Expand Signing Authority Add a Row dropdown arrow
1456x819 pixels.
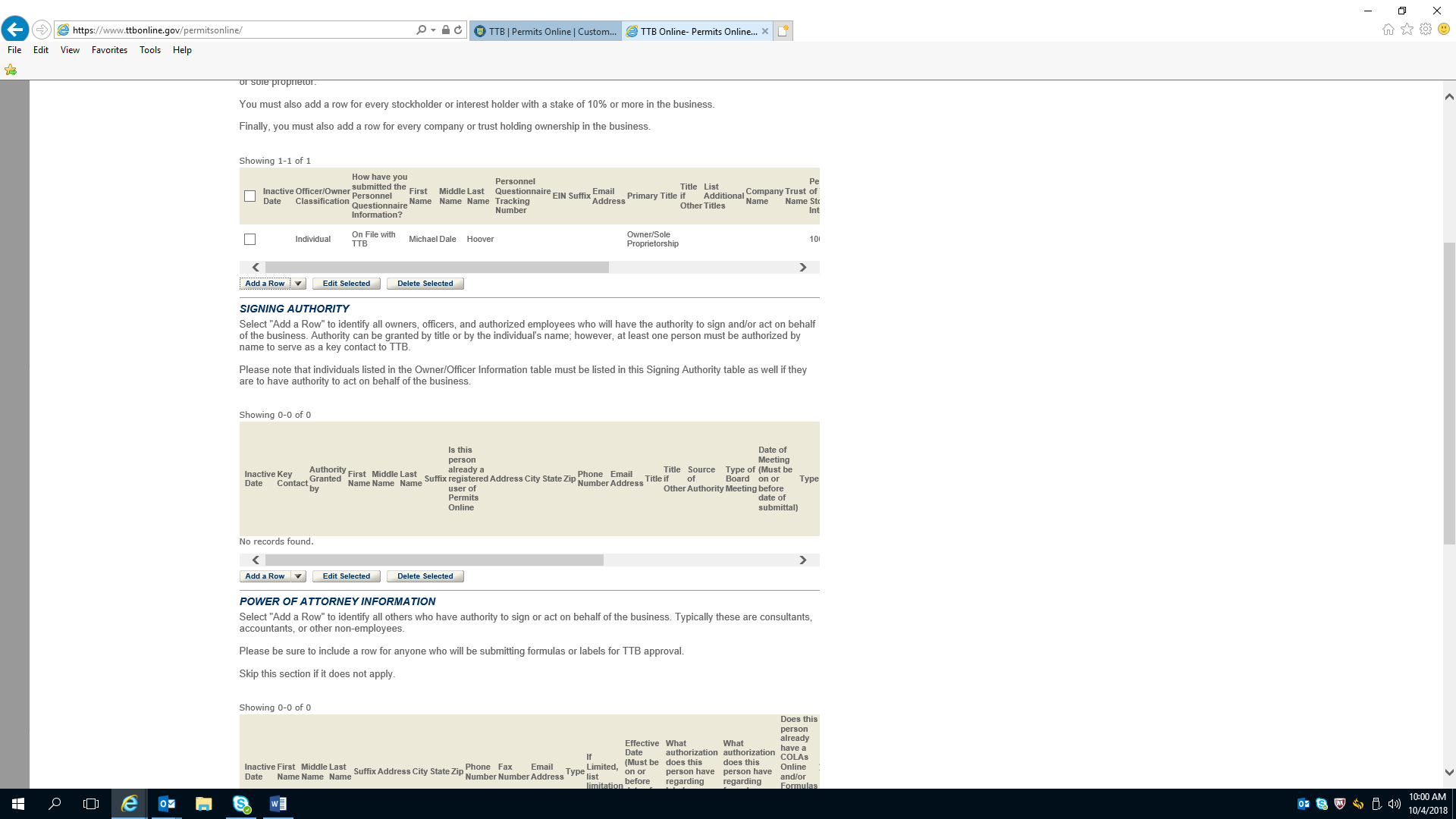click(298, 576)
